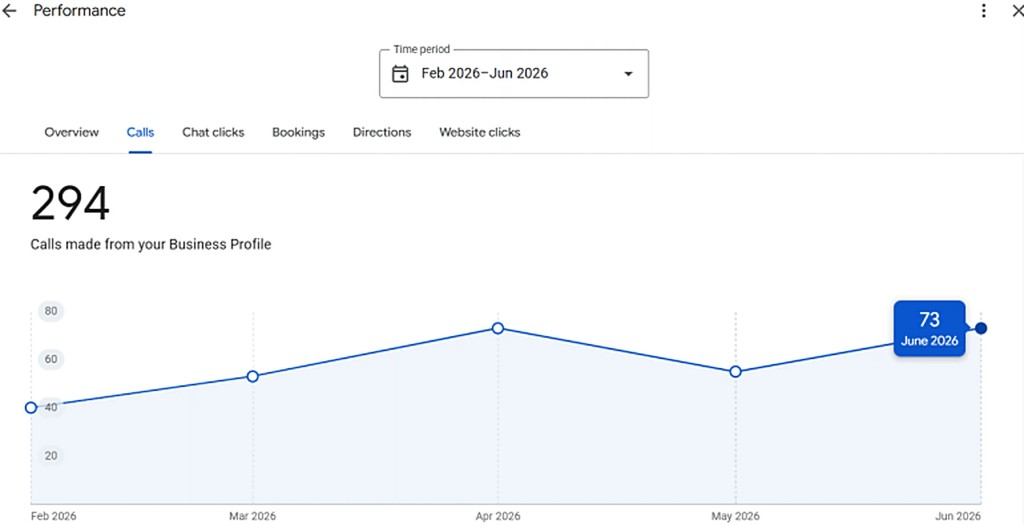Image resolution: width=1024 pixels, height=525 pixels.
Task: Open the three-dot more options menu
Action: point(984,11)
